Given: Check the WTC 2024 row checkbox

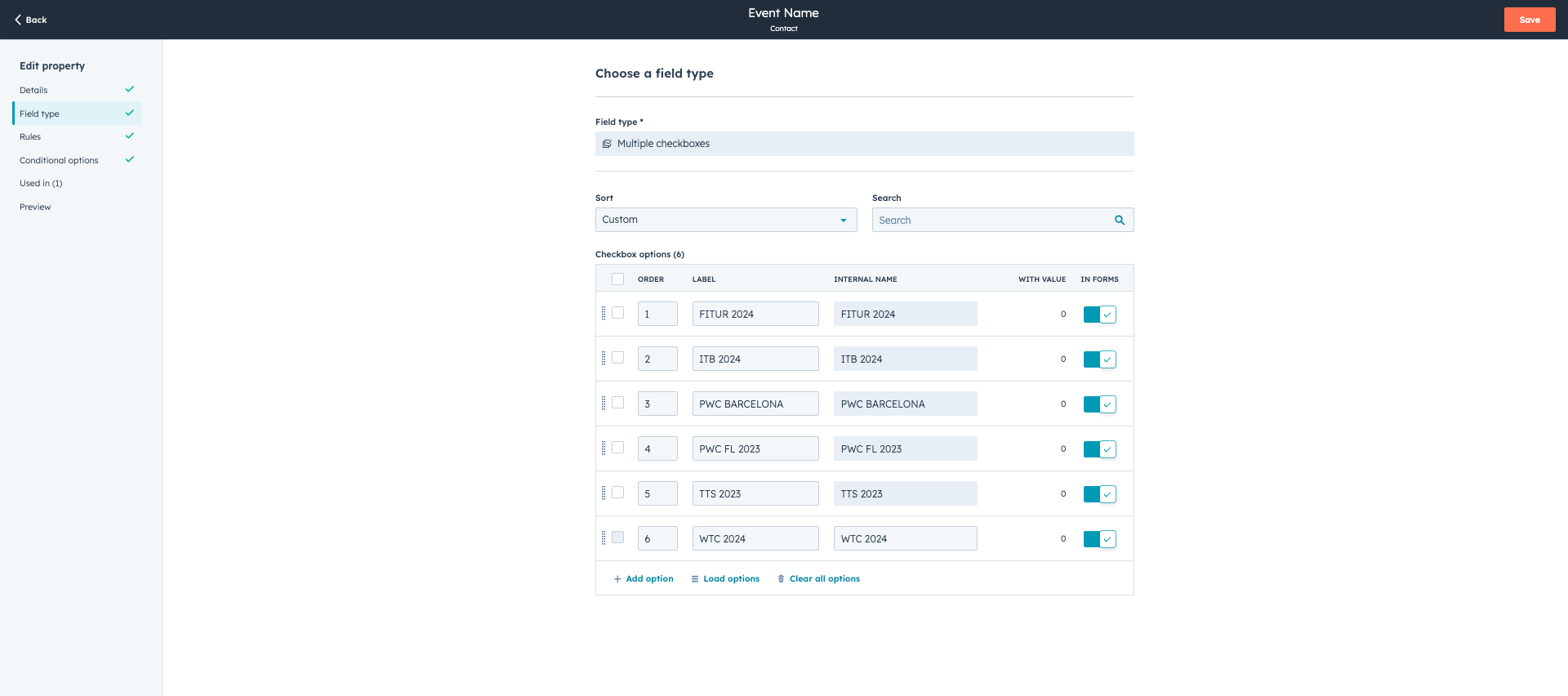Looking at the screenshot, I should point(617,538).
